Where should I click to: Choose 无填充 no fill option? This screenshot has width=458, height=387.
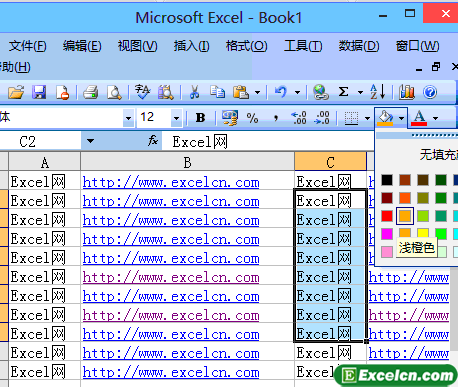[439, 155]
